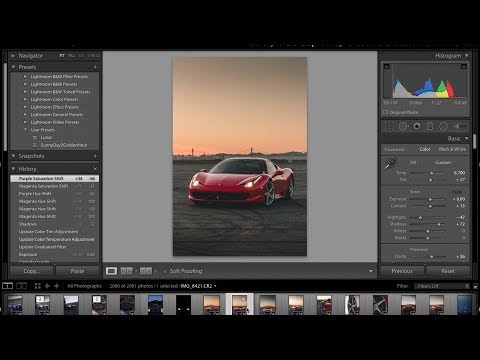The height and width of the screenshot is (360, 480).
Task: Select Update Graduated Filter history step
Action: point(54,247)
